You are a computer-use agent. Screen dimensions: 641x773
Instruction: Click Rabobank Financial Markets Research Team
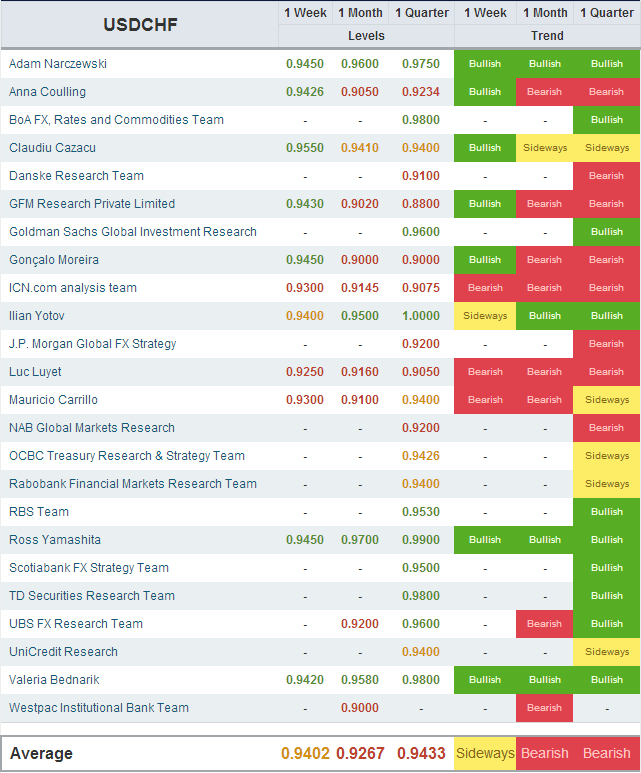click(133, 484)
